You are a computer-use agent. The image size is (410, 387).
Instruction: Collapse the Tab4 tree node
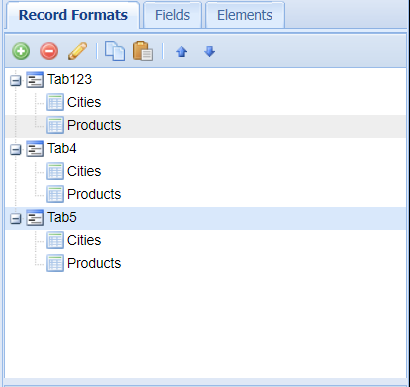[16, 149]
